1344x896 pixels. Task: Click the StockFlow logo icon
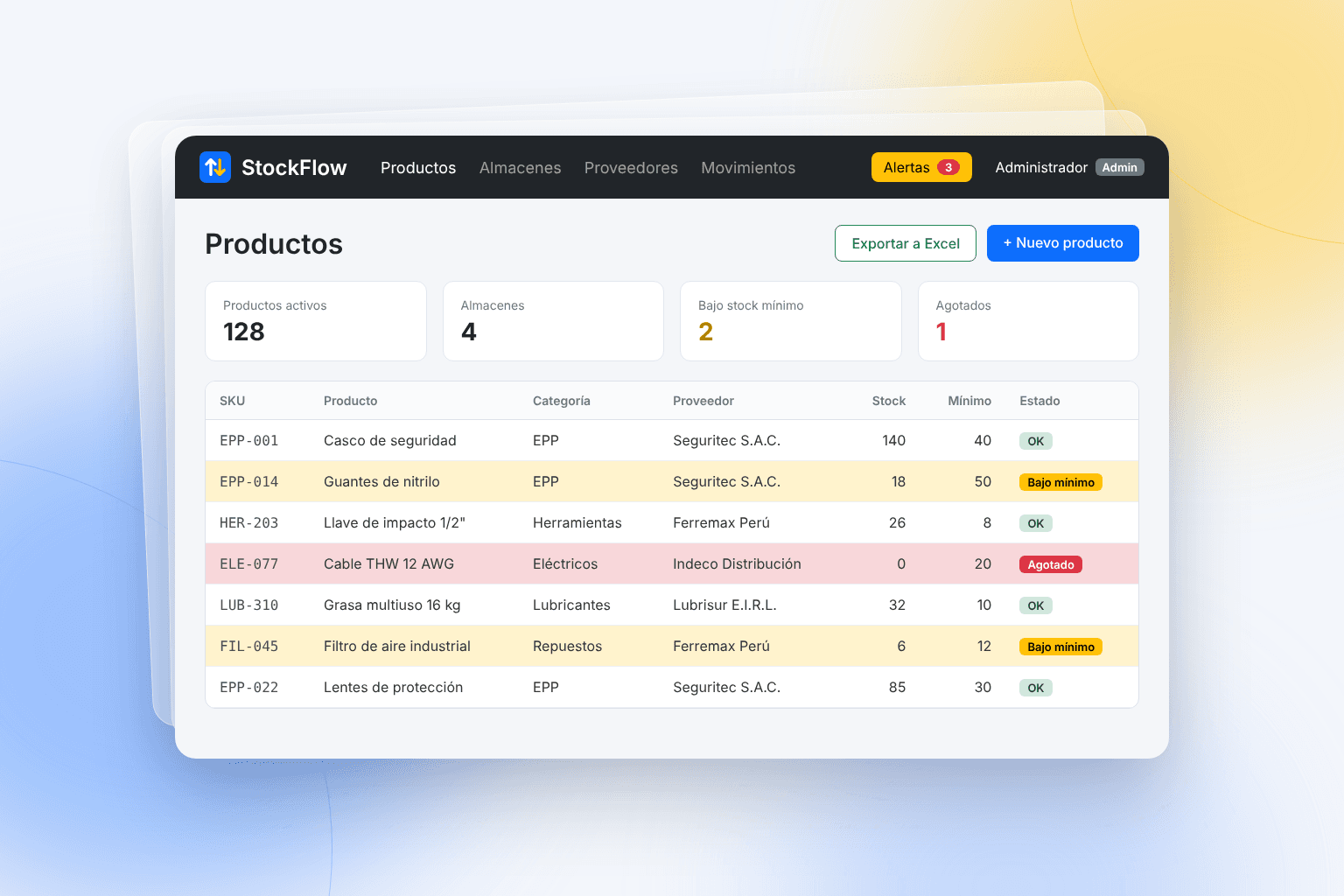pos(215,167)
